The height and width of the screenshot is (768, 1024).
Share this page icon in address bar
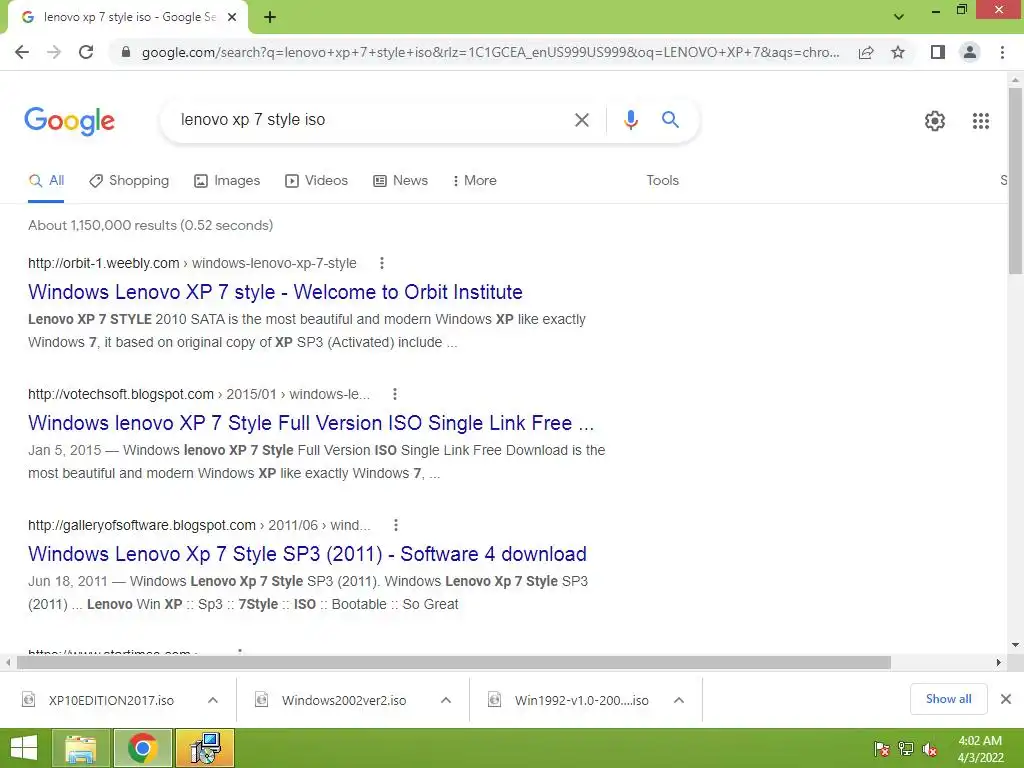click(866, 52)
